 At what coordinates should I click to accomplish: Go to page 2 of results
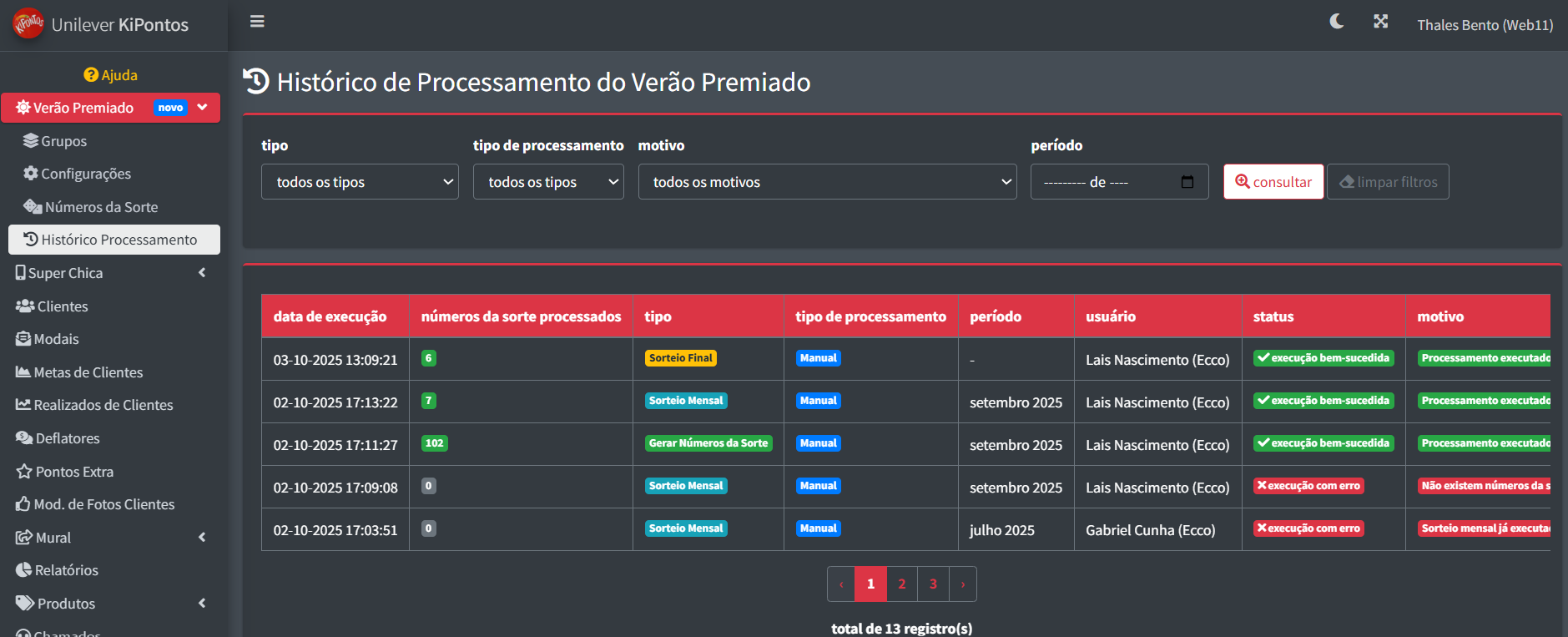pos(901,584)
